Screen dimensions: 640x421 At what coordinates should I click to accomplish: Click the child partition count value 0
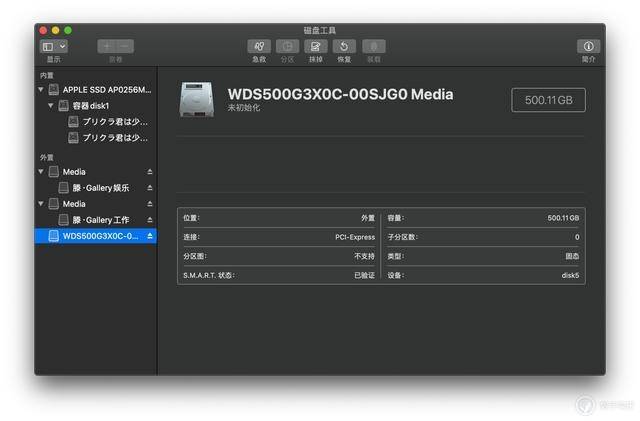click(x=577, y=237)
